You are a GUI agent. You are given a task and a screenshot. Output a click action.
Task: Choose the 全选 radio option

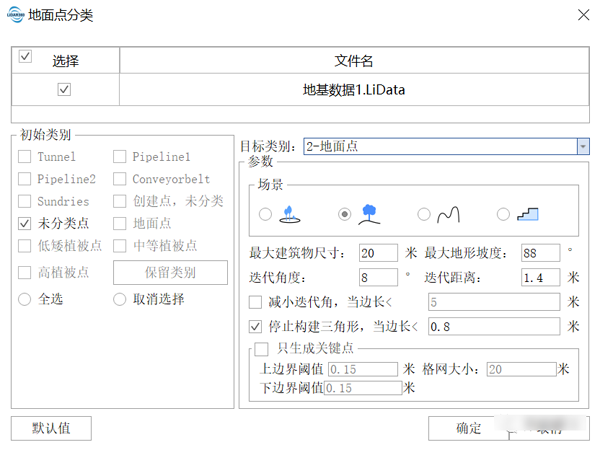24,298
